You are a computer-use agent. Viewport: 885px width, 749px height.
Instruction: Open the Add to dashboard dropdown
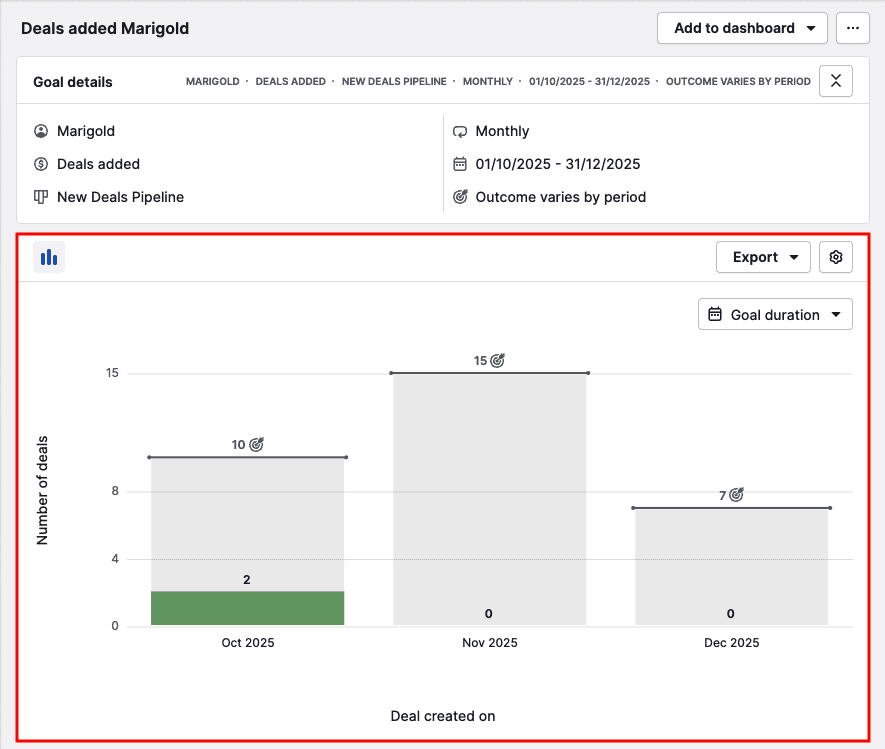(742, 28)
